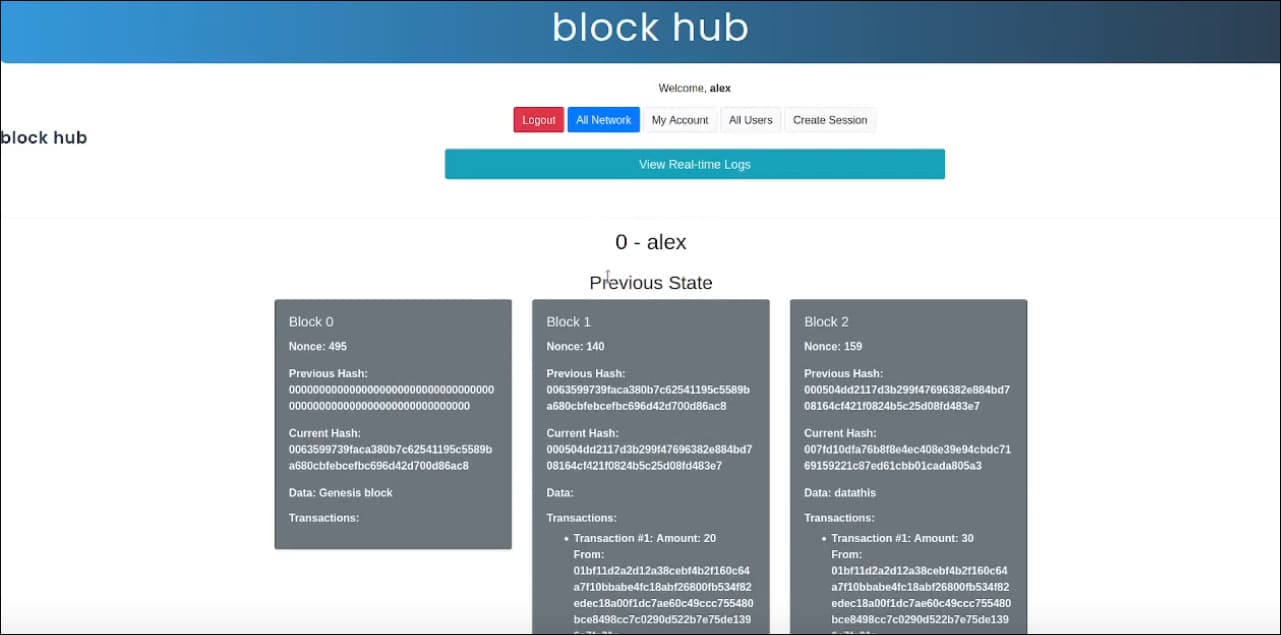Click Block 0's all-zeros previous hash value
The image size is (1281, 635).
pos(391,398)
